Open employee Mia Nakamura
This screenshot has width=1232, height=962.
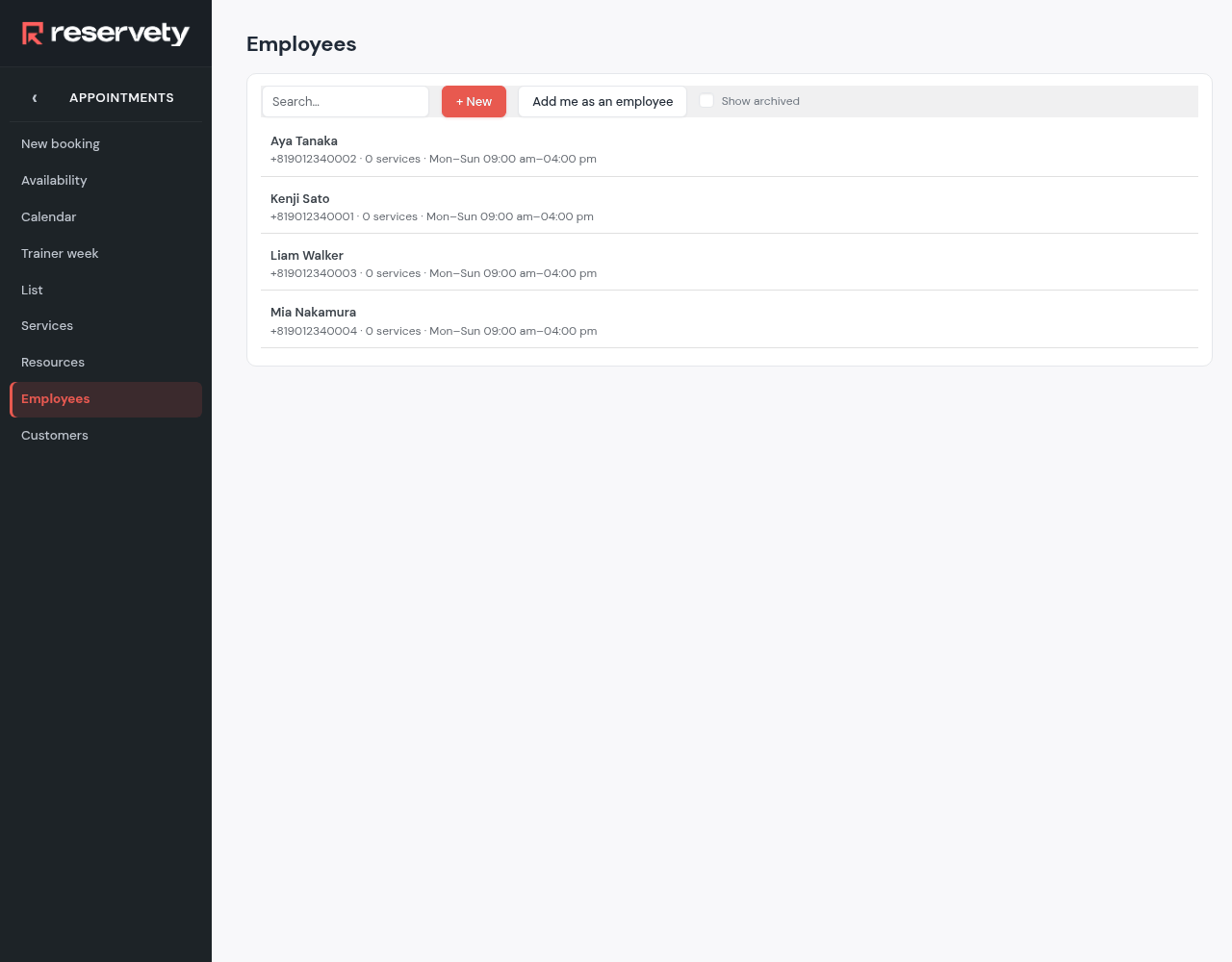(x=730, y=321)
